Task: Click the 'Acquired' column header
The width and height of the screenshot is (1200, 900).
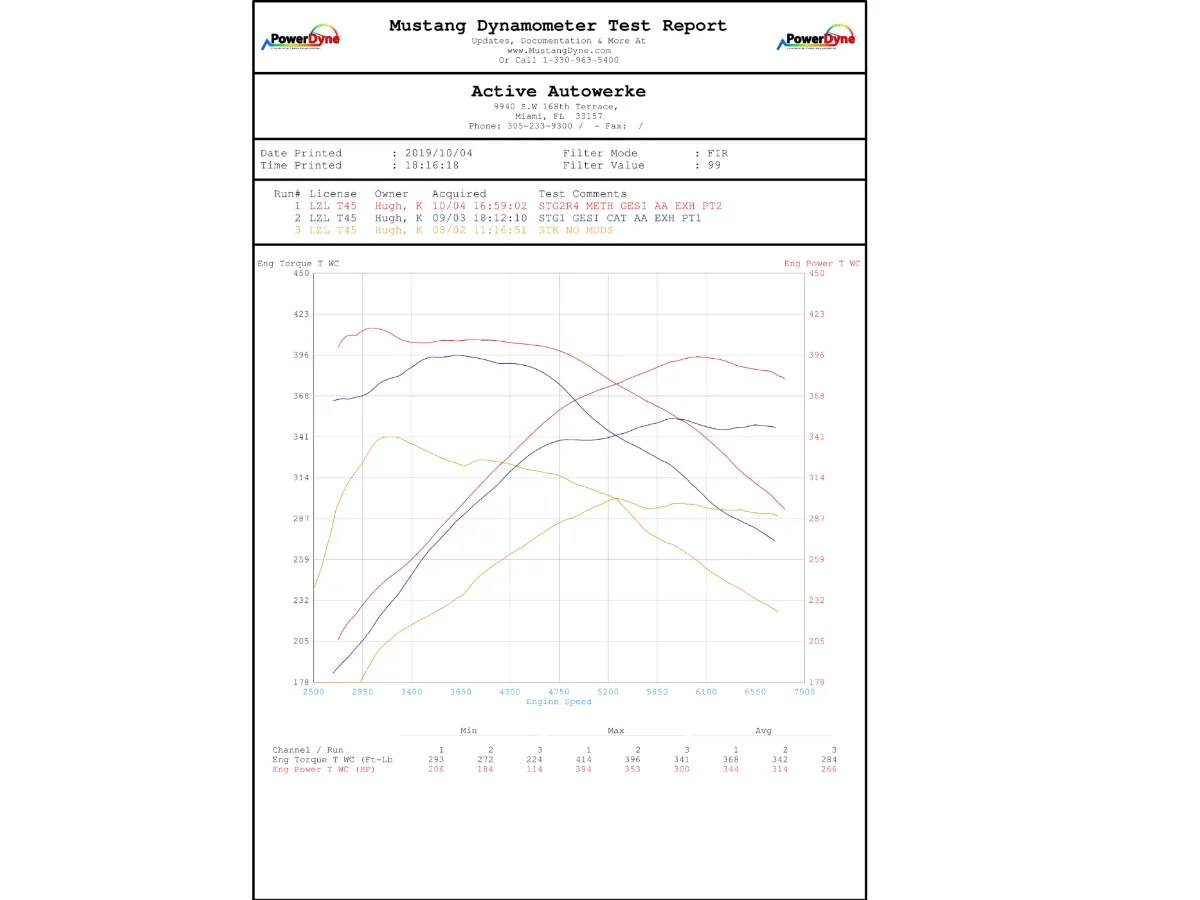Action: (x=459, y=194)
